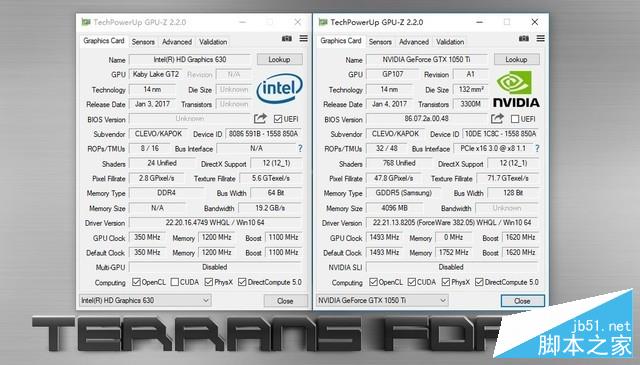This screenshot has width=640, height=365.
Task: Switch to the Advanced tab in the NVIDIA window
Action: click(414, 42)
